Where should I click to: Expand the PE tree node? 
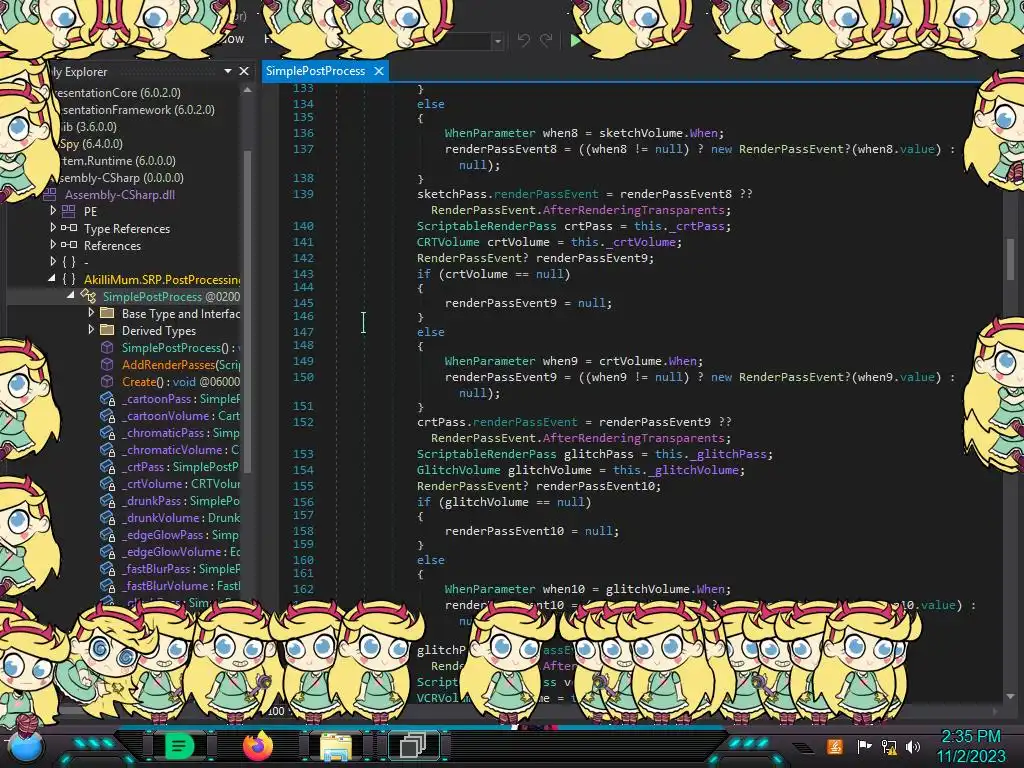tap(53, 211)
